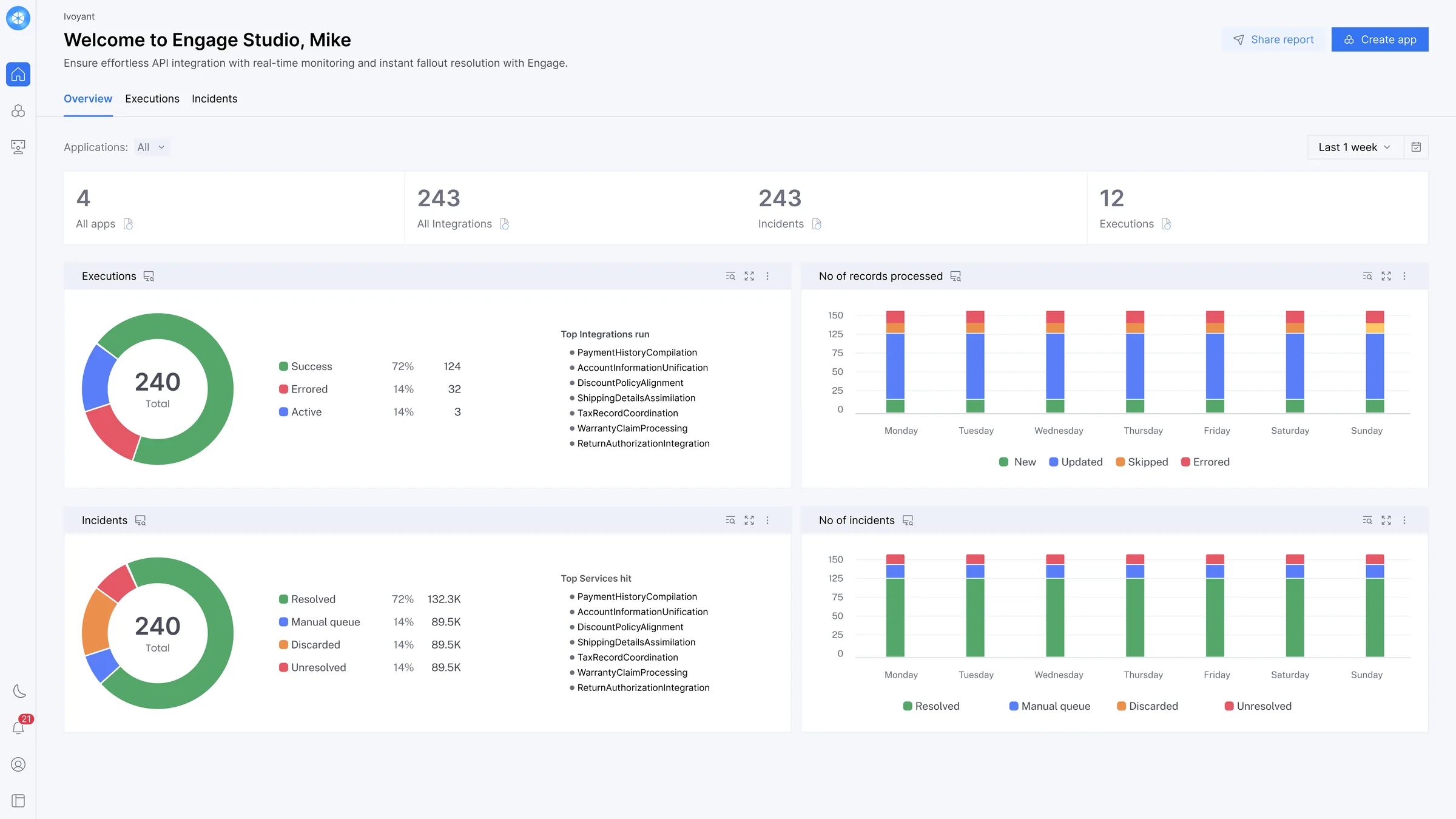Screen dimensions: 1456x819
Task: Click the Sunday bar in No of incidents chart
Action: pyautogui.click(x=1375, y=605)
